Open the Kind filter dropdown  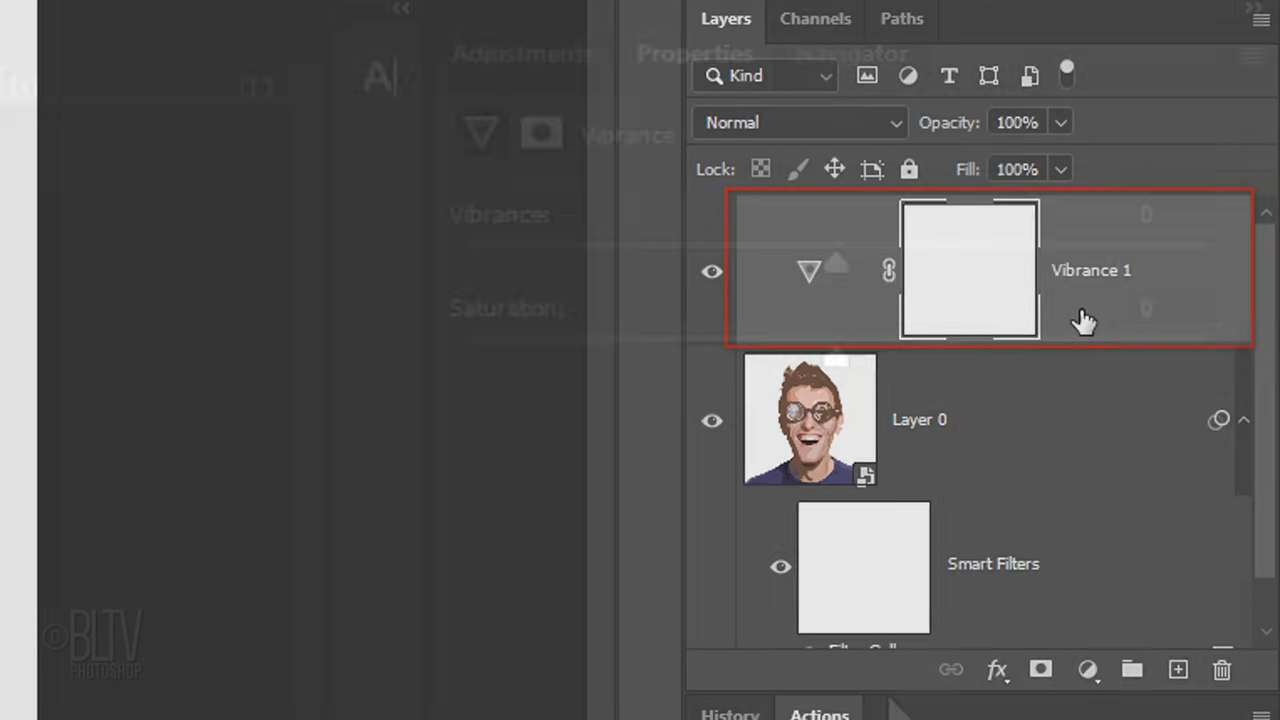pyautogui.click(x=765, y=75)
